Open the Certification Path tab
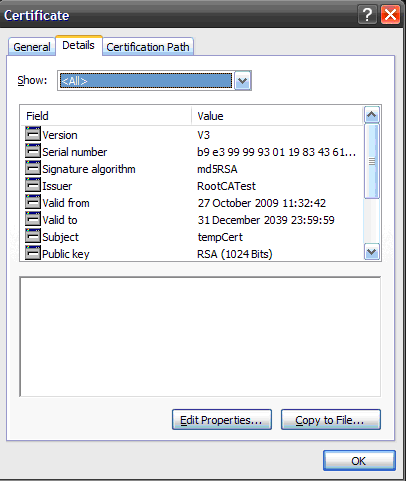 (x=148, y=47)
